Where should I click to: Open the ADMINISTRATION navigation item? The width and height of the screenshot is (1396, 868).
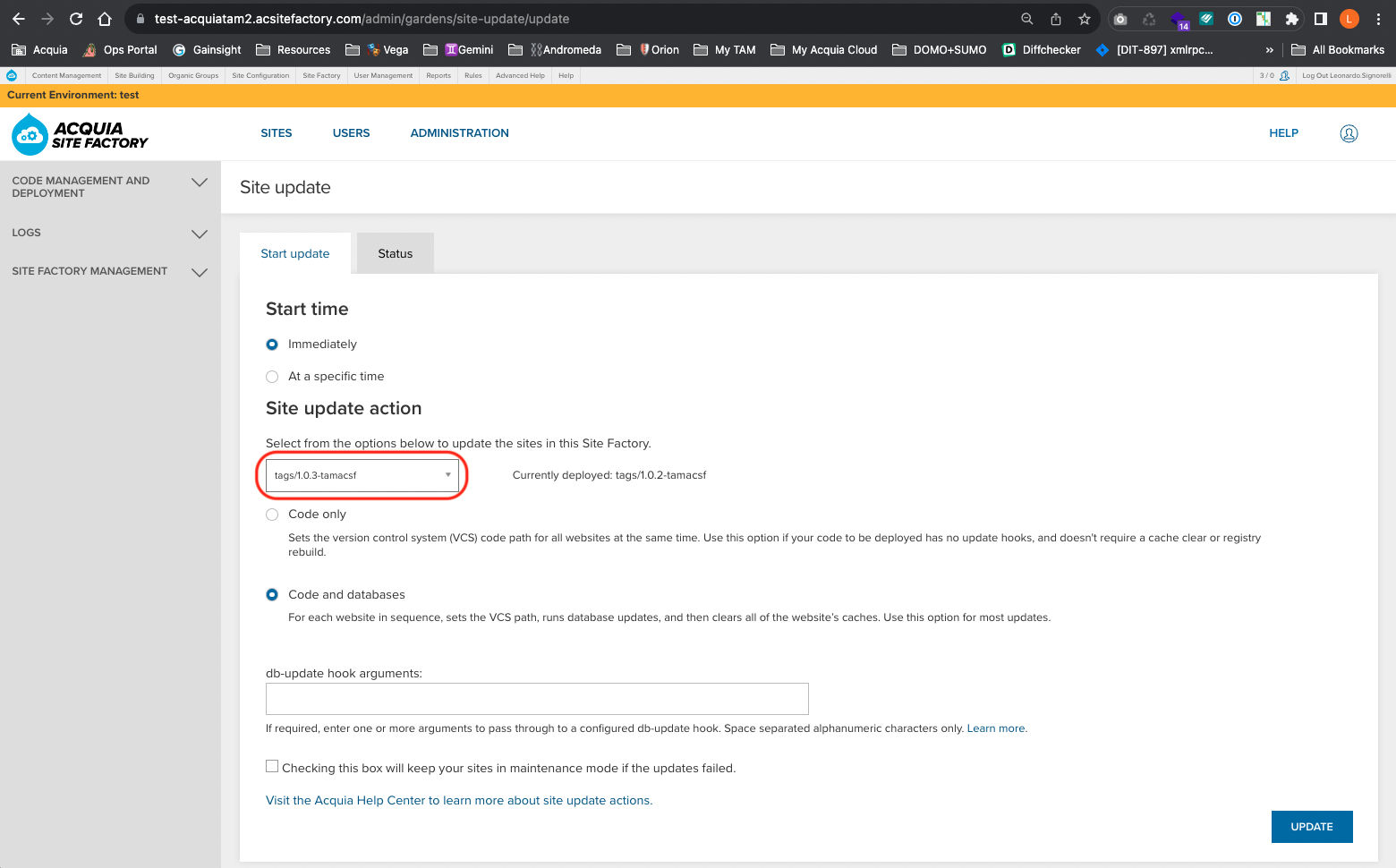(x=459, y=133)
